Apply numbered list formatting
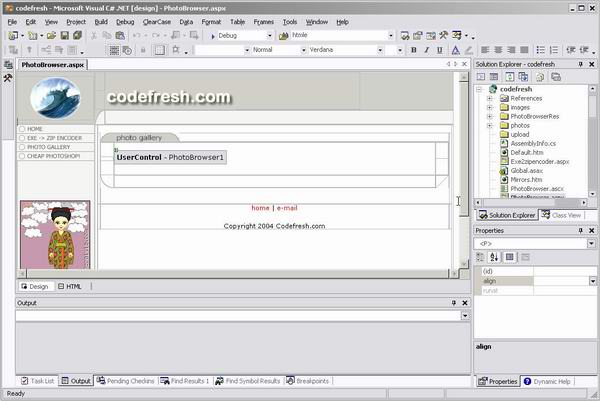Image resolution: width=600 pixels, height=401 pixels. pyautogui.click(x=554, y=50)
